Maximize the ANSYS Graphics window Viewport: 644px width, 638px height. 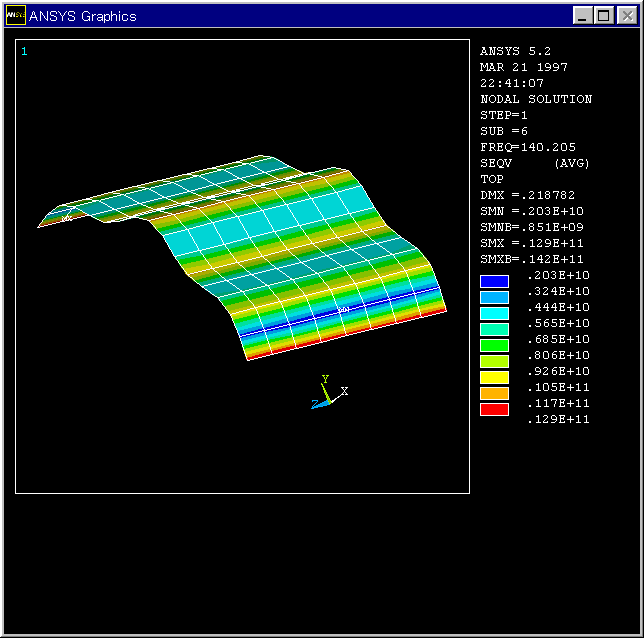click(x=604, y=15)
